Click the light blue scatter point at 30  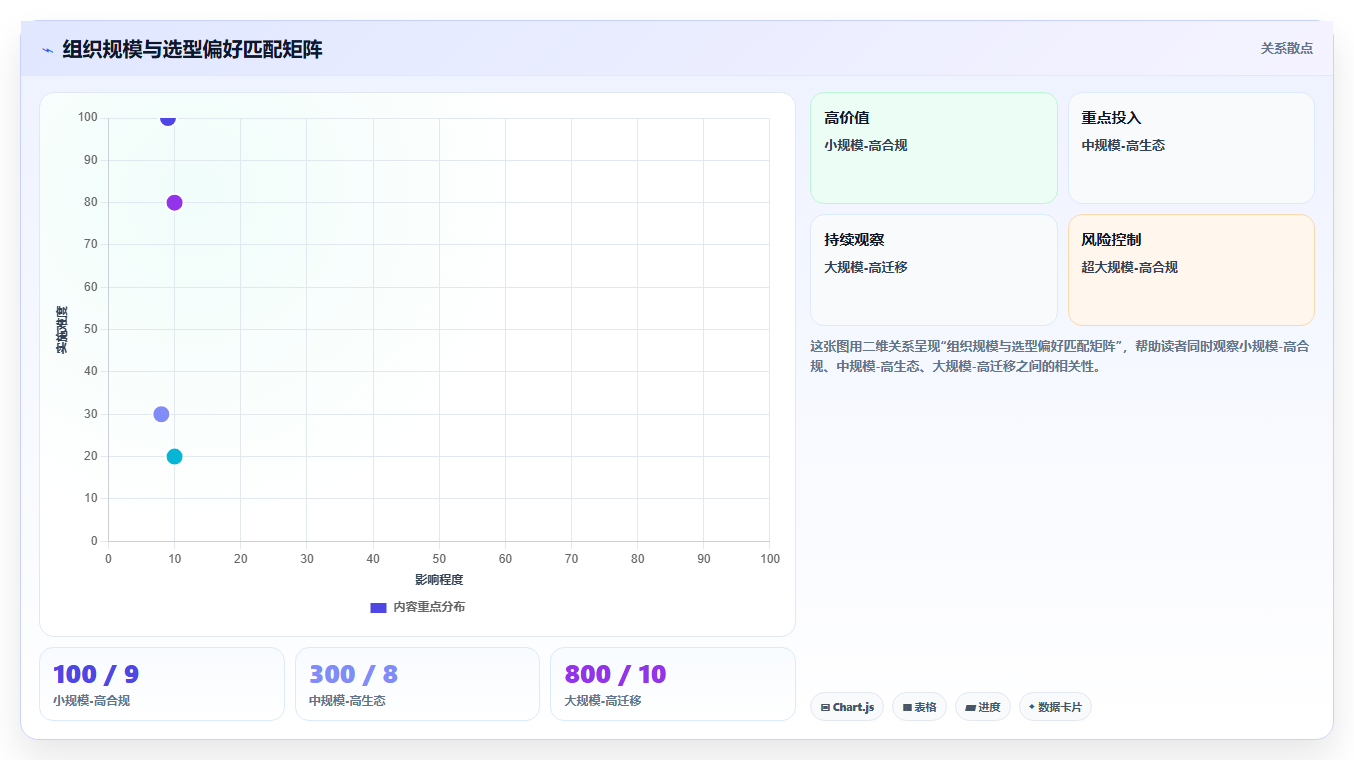161,414
